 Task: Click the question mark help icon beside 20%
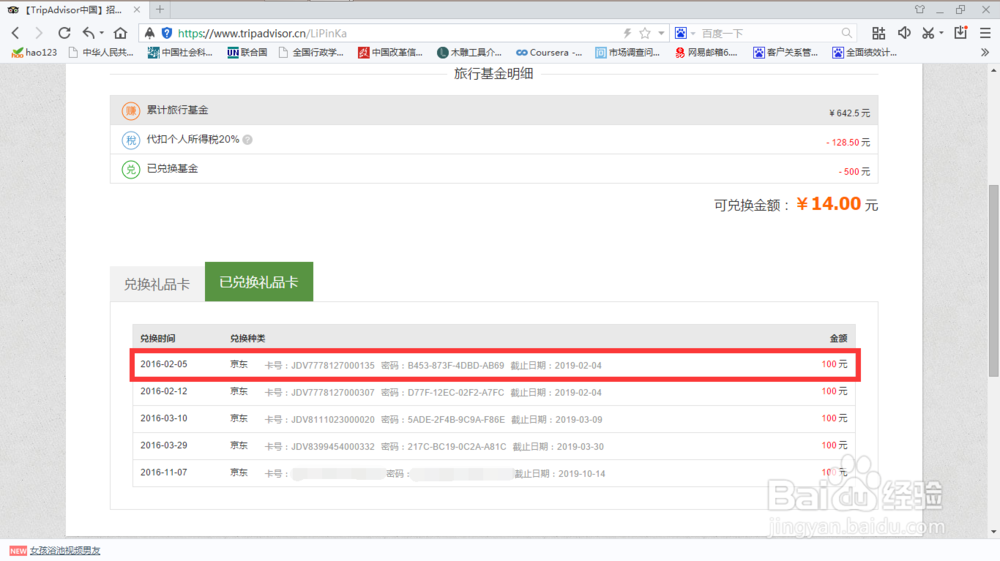(247, 140)
